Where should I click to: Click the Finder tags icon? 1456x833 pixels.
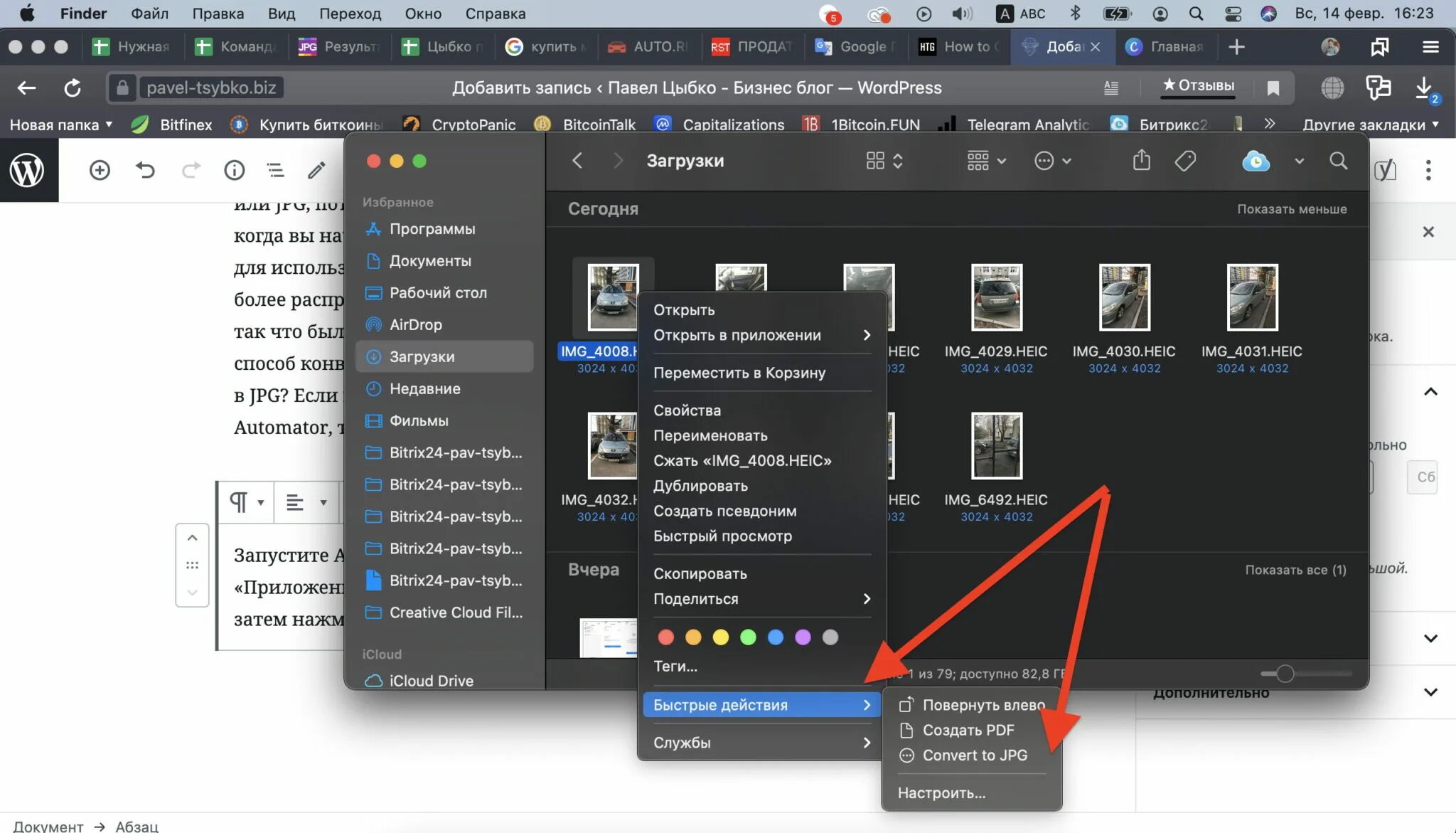(1185, 161)
